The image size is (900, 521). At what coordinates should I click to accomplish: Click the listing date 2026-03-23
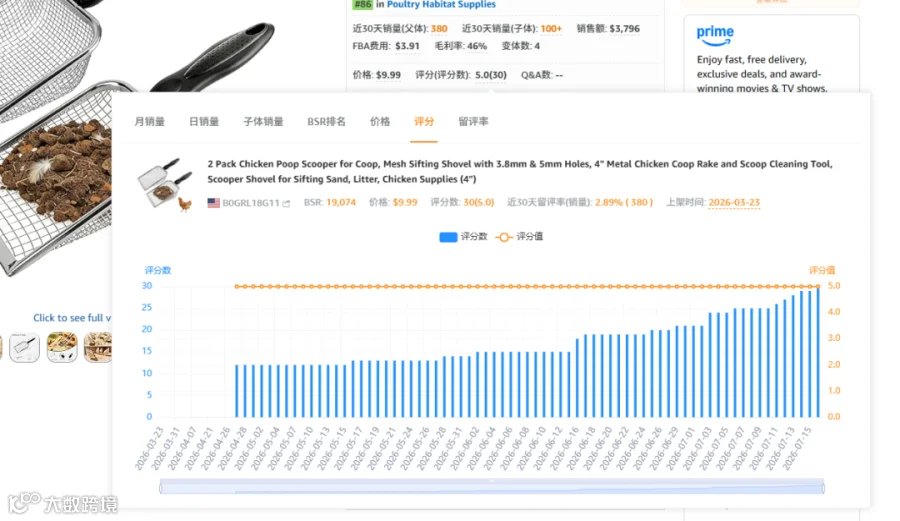click(x=734, y=203)
